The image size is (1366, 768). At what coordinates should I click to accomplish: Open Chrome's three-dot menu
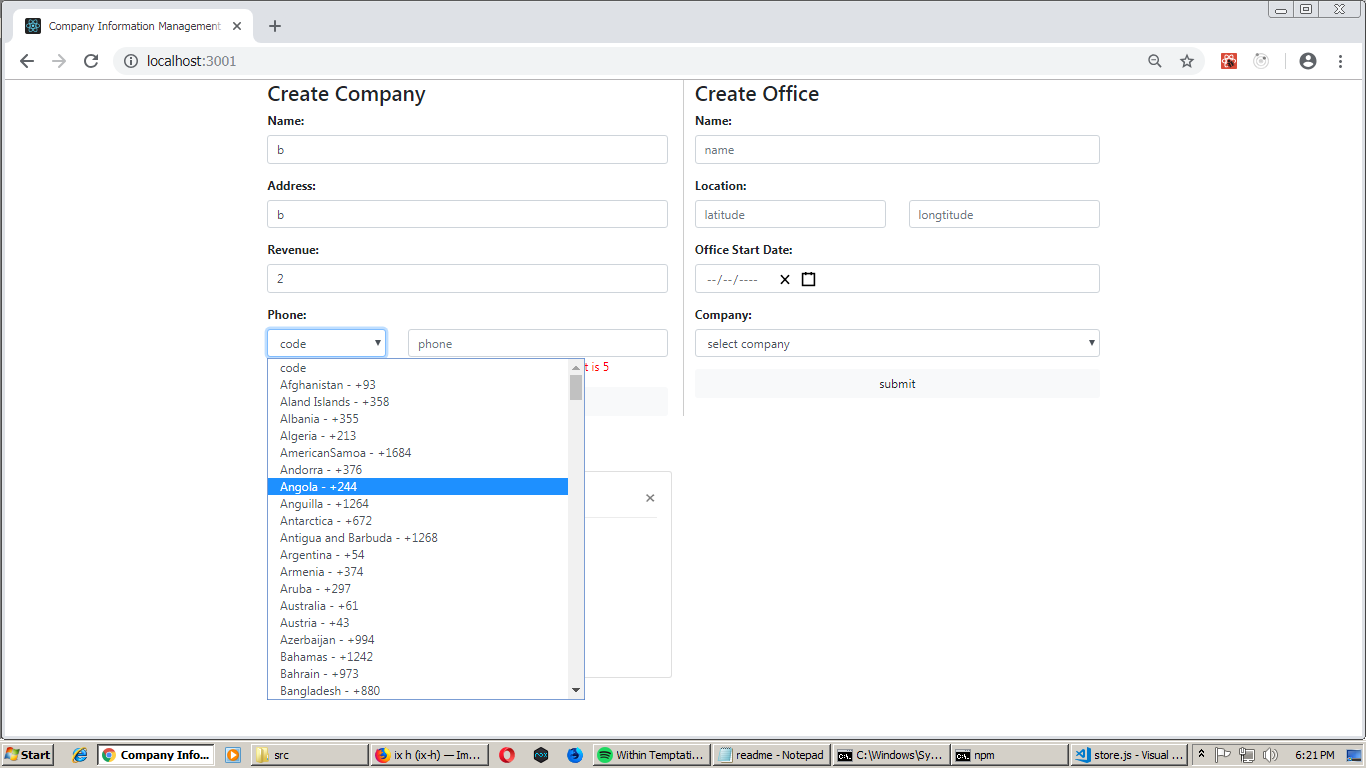pos(1340,61)
